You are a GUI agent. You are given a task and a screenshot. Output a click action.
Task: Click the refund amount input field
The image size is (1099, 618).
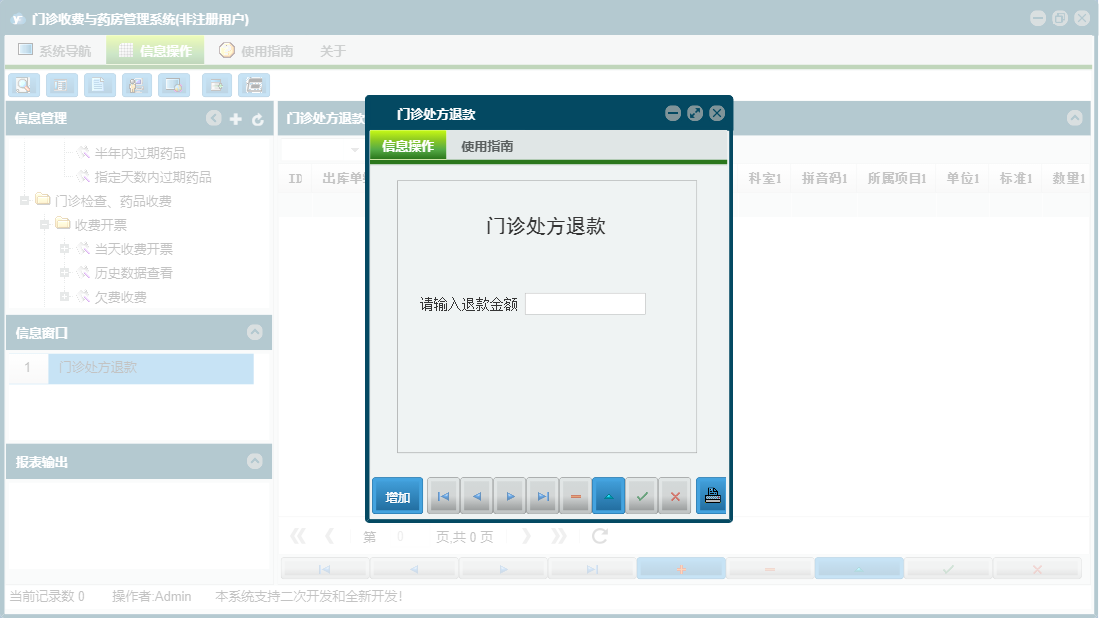click(x=586, y=303)
